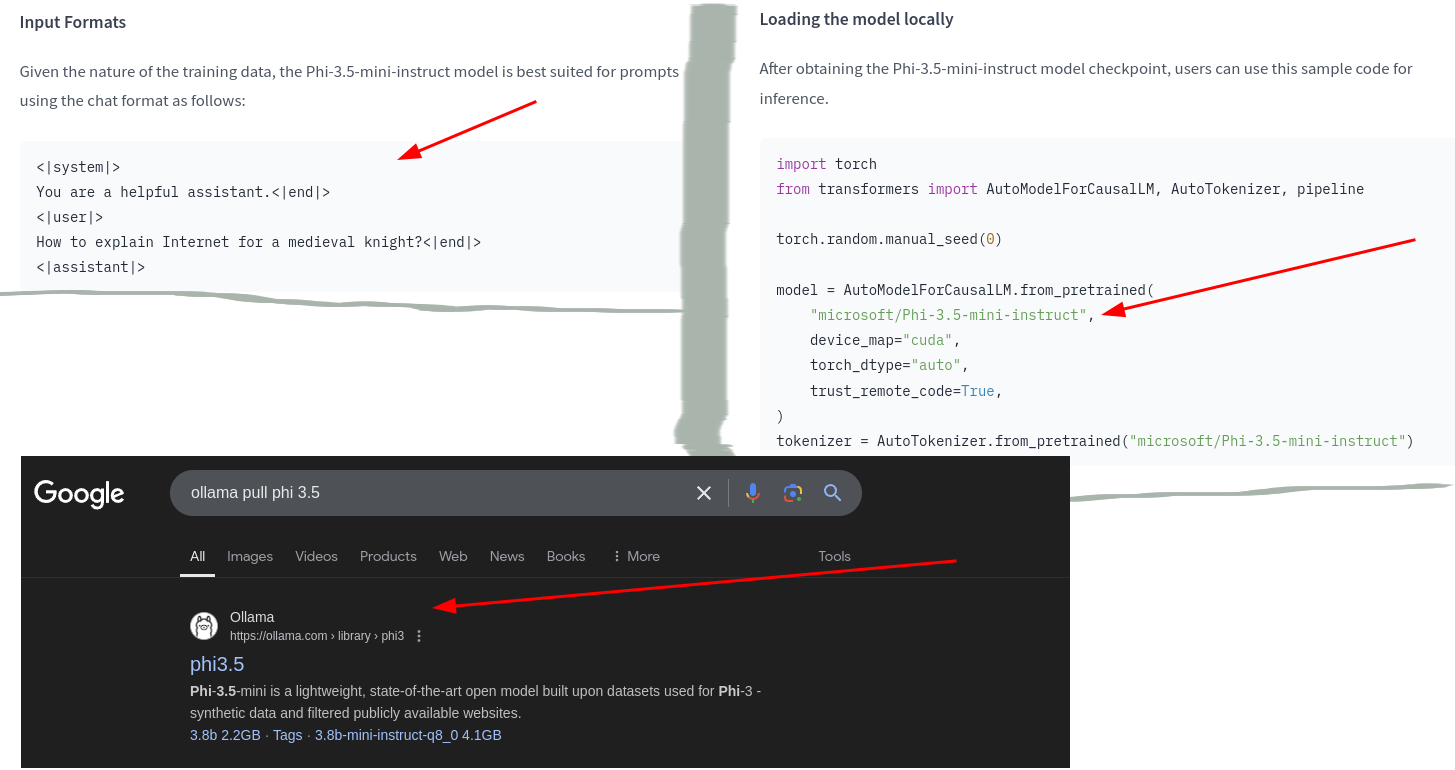Screen dimensions: 1455x770
Task: Click the Web results tab
Action: (453, 556)
